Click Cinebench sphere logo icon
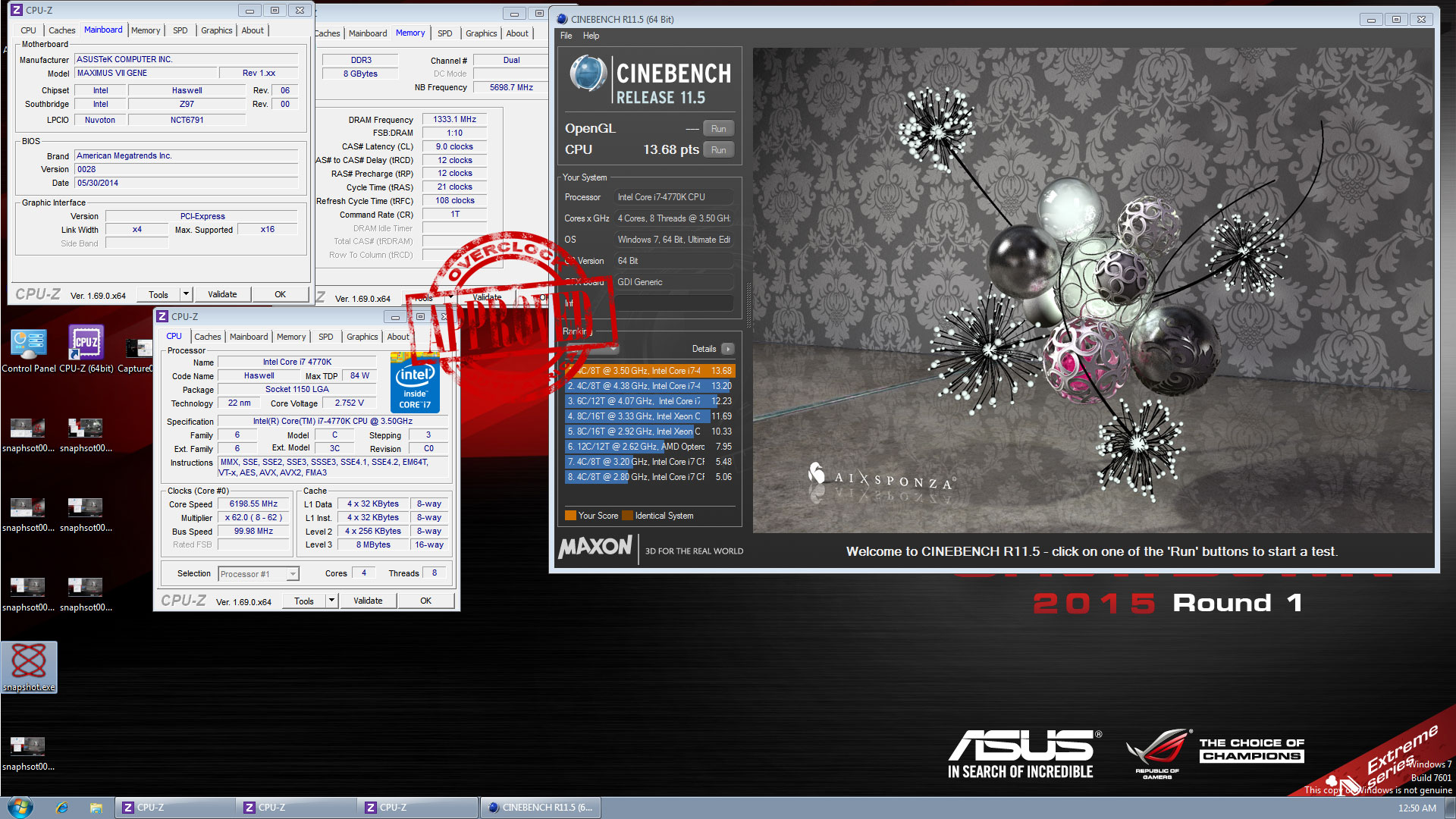The image size is (1456, 819). [x=588, y=74]
